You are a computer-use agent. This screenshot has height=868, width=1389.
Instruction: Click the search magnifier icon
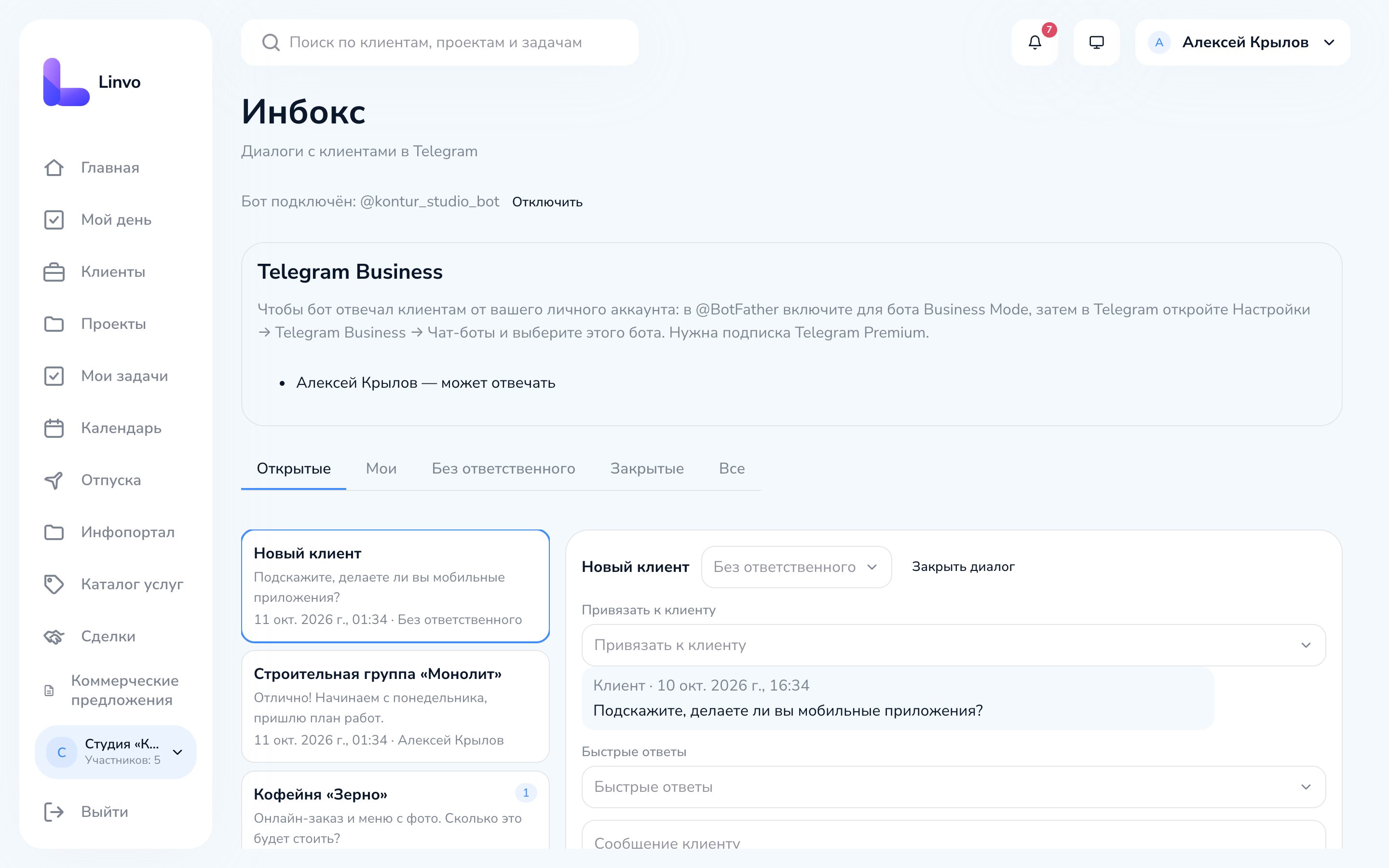pos(271,42)
